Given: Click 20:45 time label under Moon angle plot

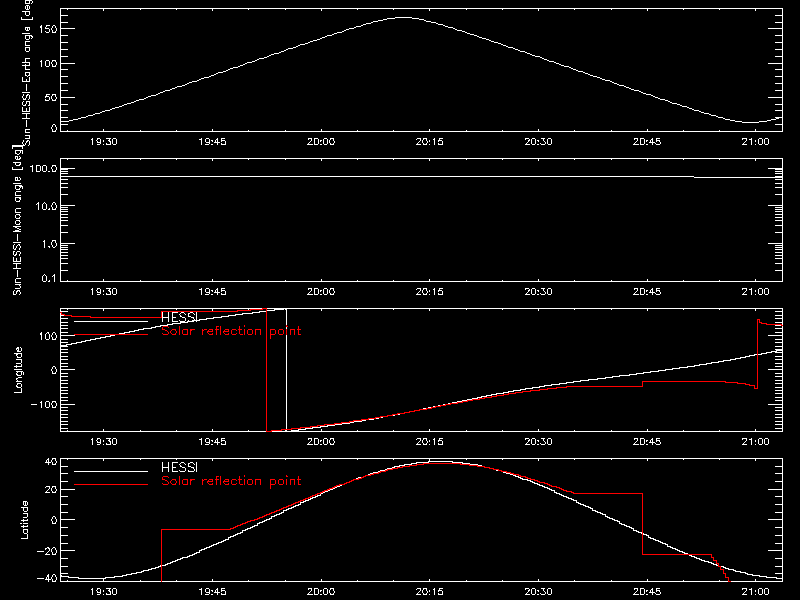Looking at the screenshot, I should click(647, 292).
